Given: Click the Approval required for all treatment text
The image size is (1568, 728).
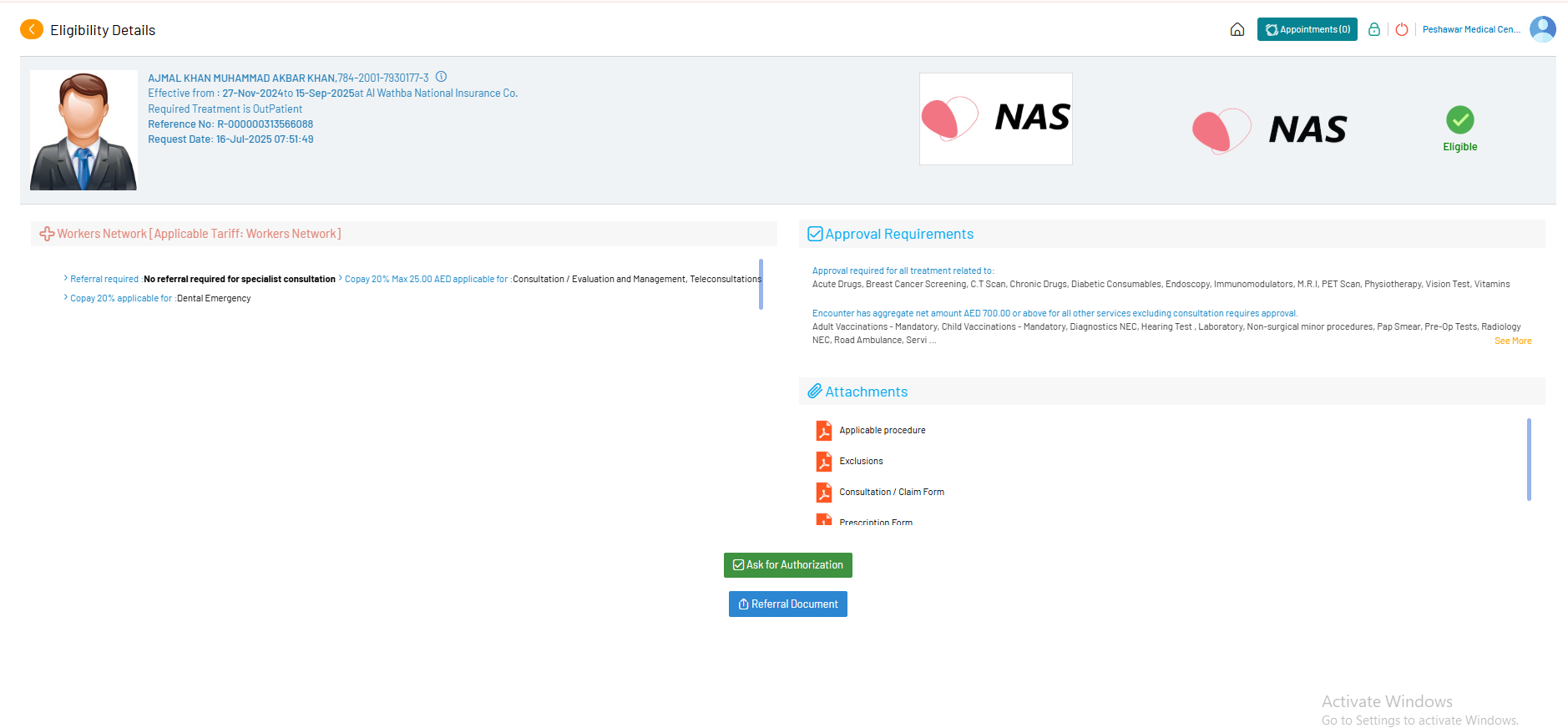Looking at the screenshot, I should (x=903, y=270).
